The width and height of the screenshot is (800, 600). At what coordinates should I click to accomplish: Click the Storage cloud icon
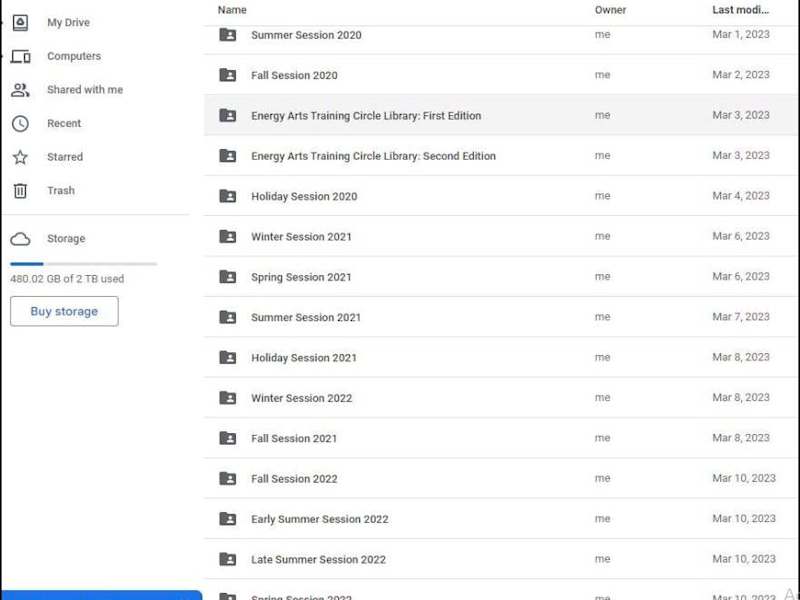pos(20,239)
